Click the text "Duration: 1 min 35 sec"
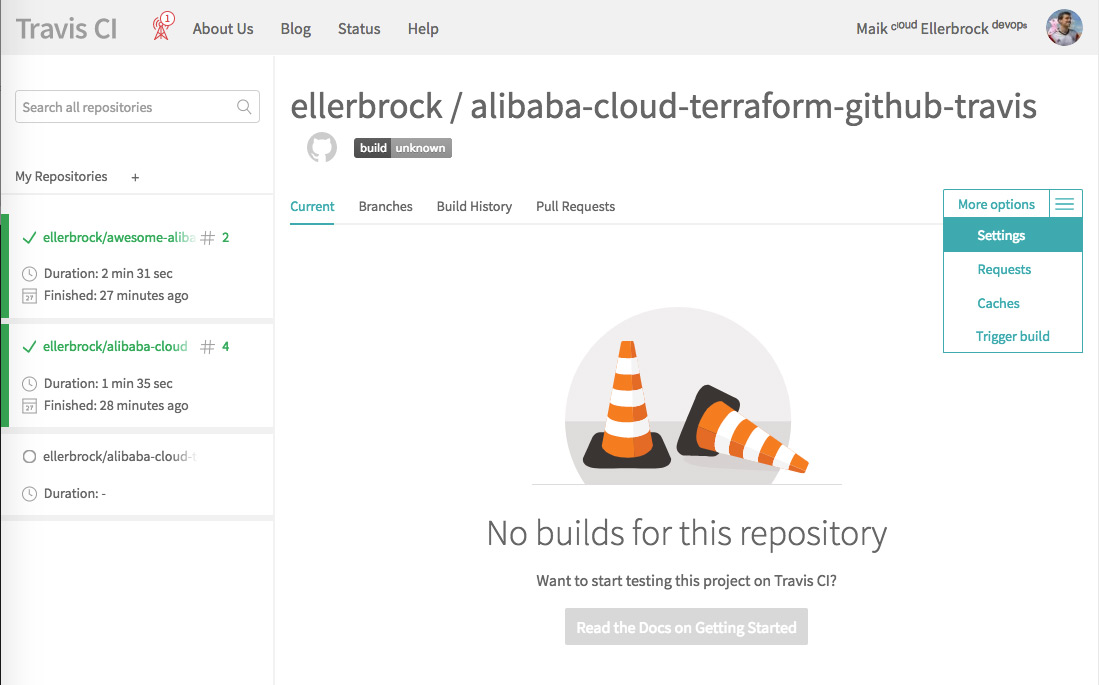Viewport: 1099px width, 685px height. [108, 384]
